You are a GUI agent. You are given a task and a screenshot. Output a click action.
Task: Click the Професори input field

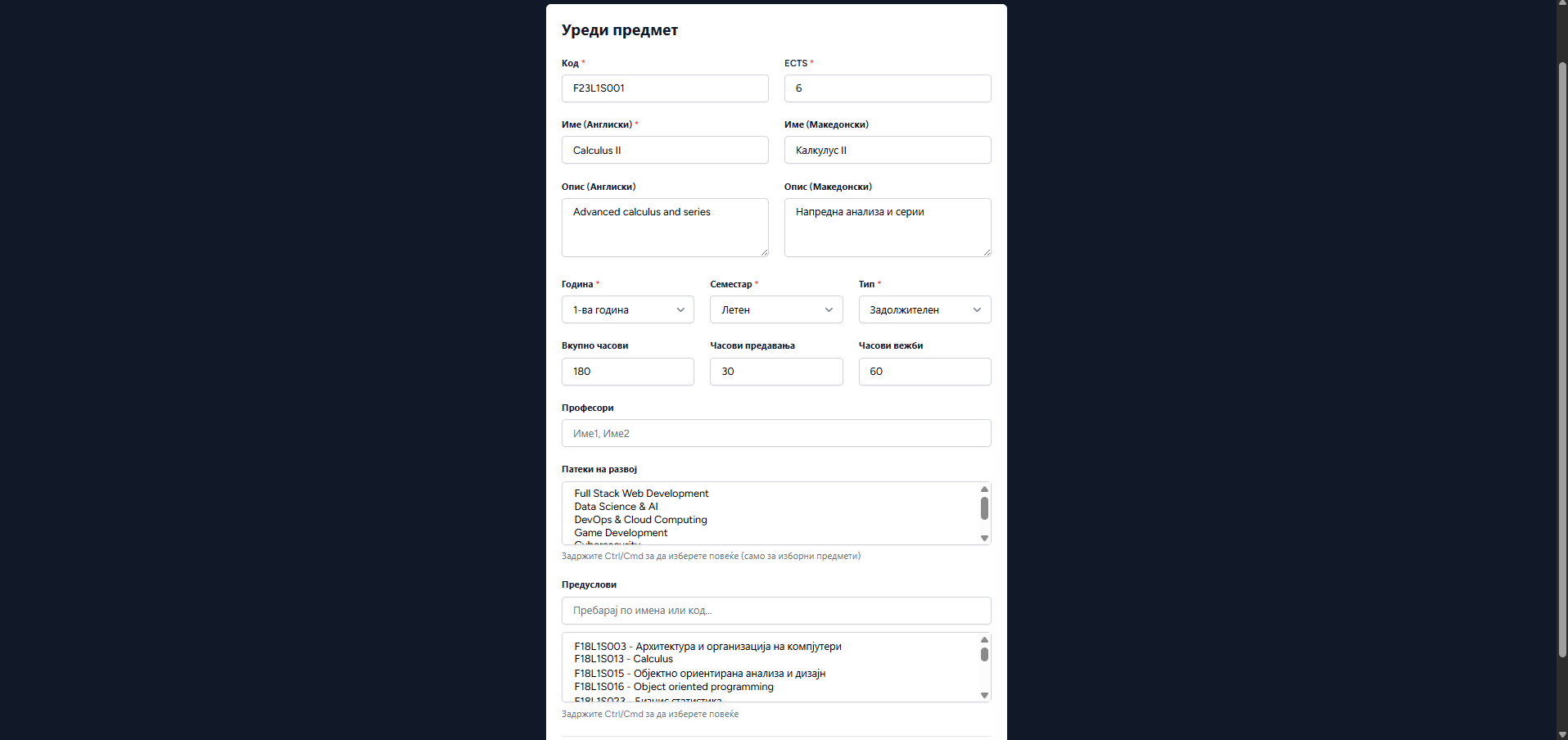point(775,433)
